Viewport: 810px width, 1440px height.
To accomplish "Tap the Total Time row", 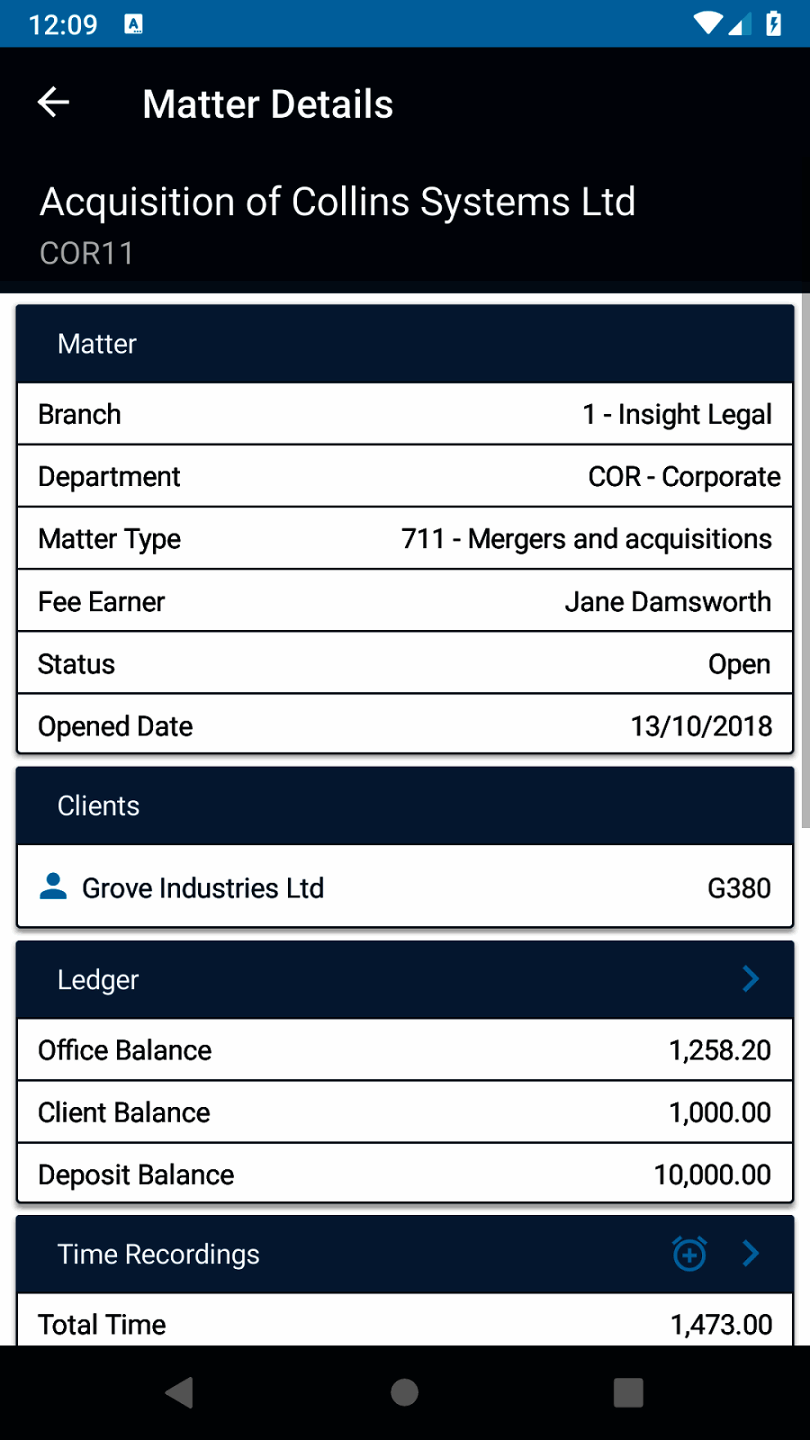I will (x=404, y=1324).
